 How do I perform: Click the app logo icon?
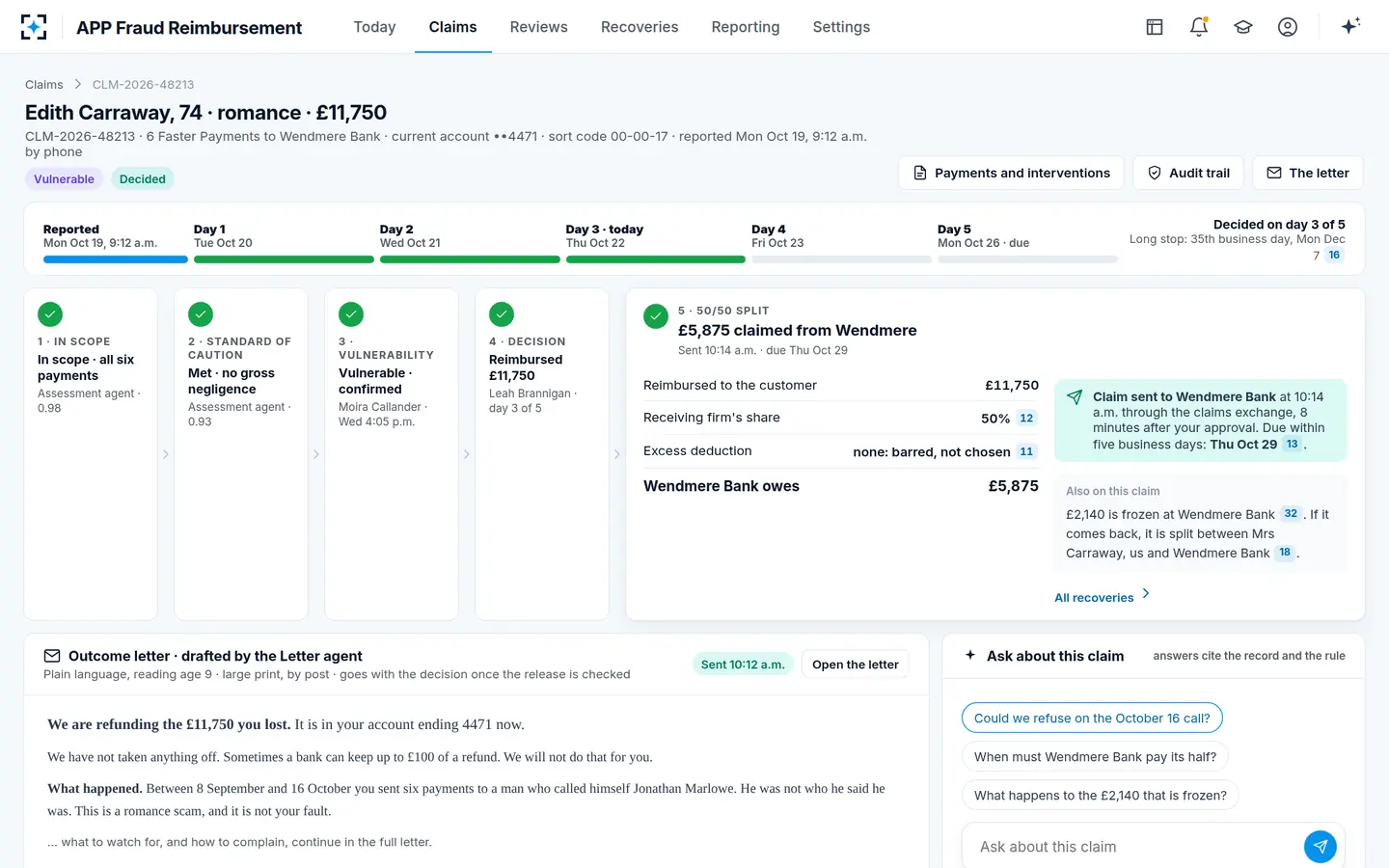click(x=34, y=27)
